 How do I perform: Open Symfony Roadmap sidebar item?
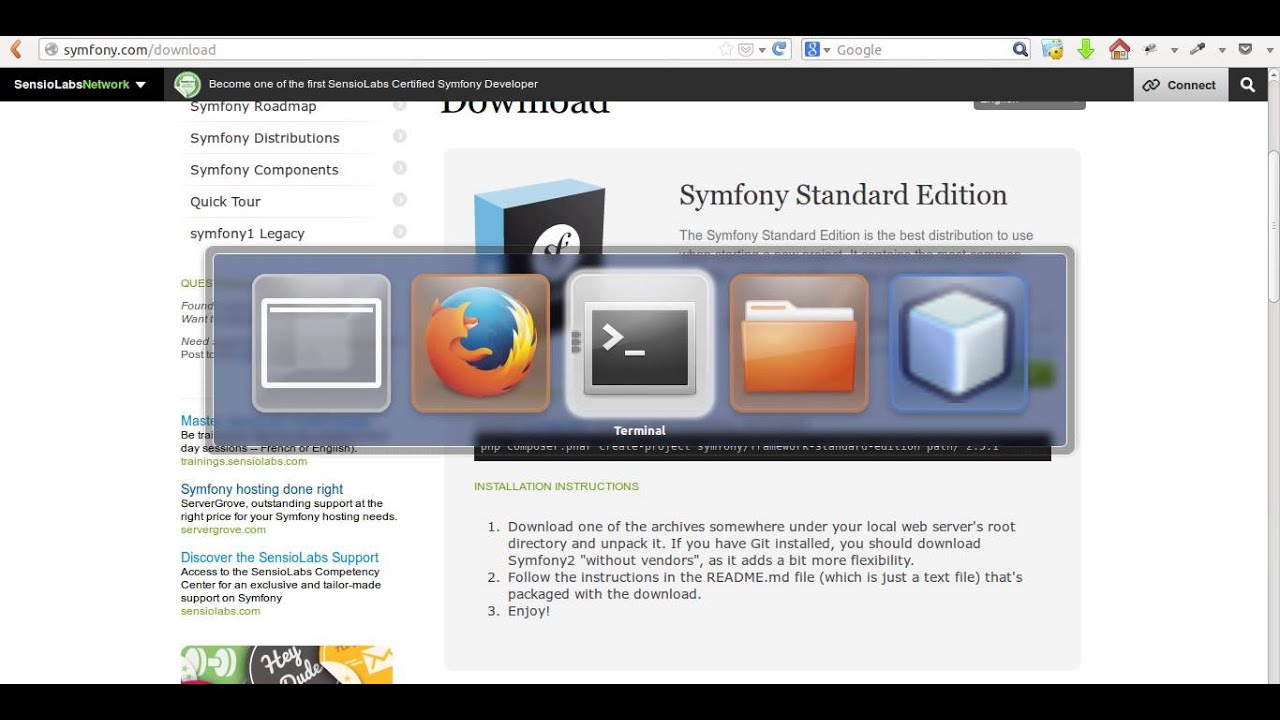(x=253, y=107)
